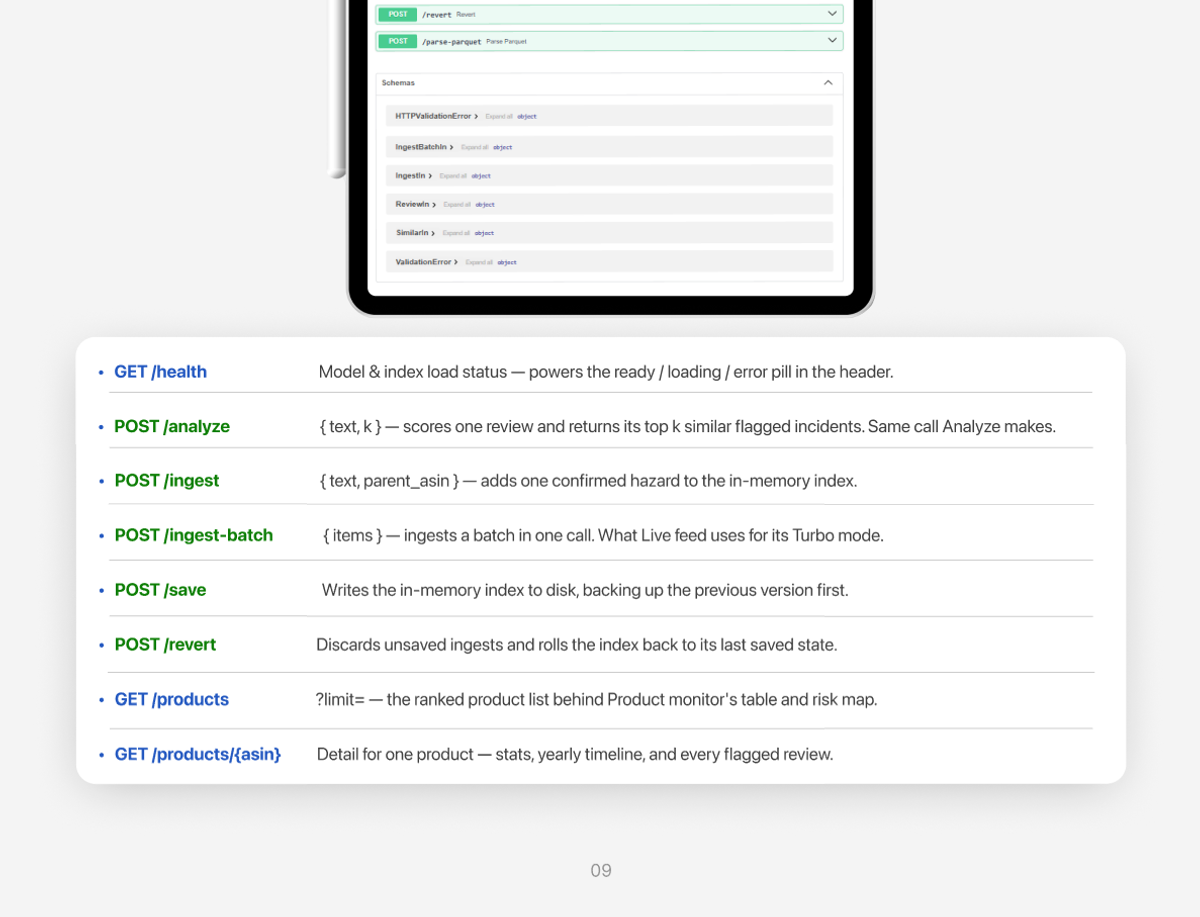The height and width of the screenshot is (917, 1200).
Task: Click Expand all next to HTTPValidationError
Action: point(499,116)
